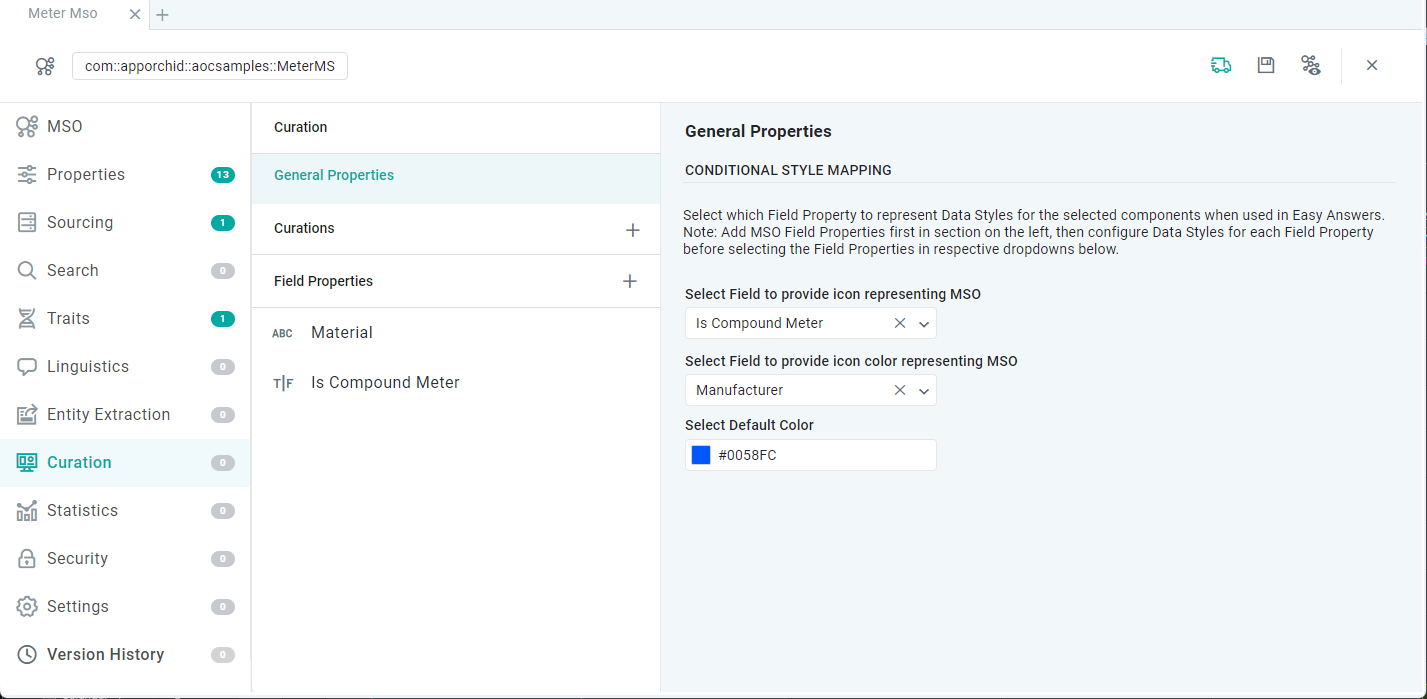This screenshot has width=1427, height=699.
Task: Clear the Is Compound Meter dropdown selection
Action: 899,324
